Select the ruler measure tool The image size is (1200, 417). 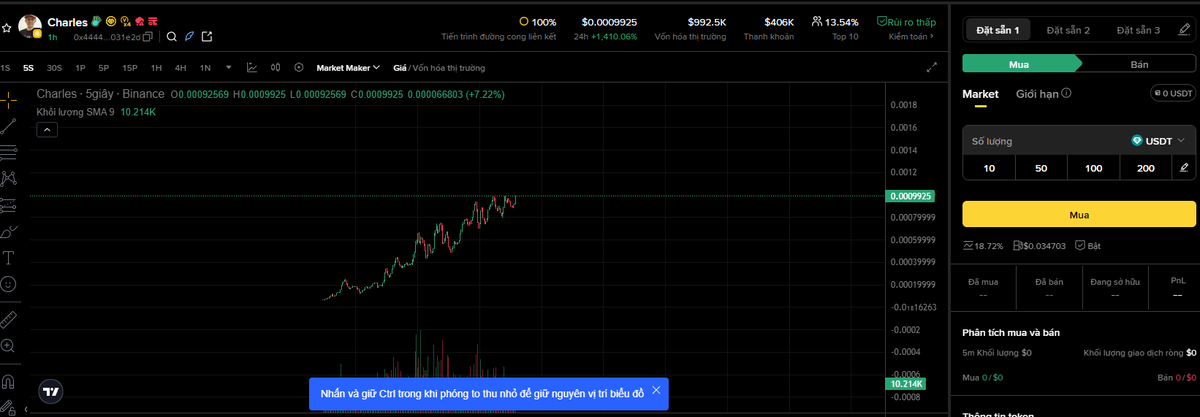point(8,320)
